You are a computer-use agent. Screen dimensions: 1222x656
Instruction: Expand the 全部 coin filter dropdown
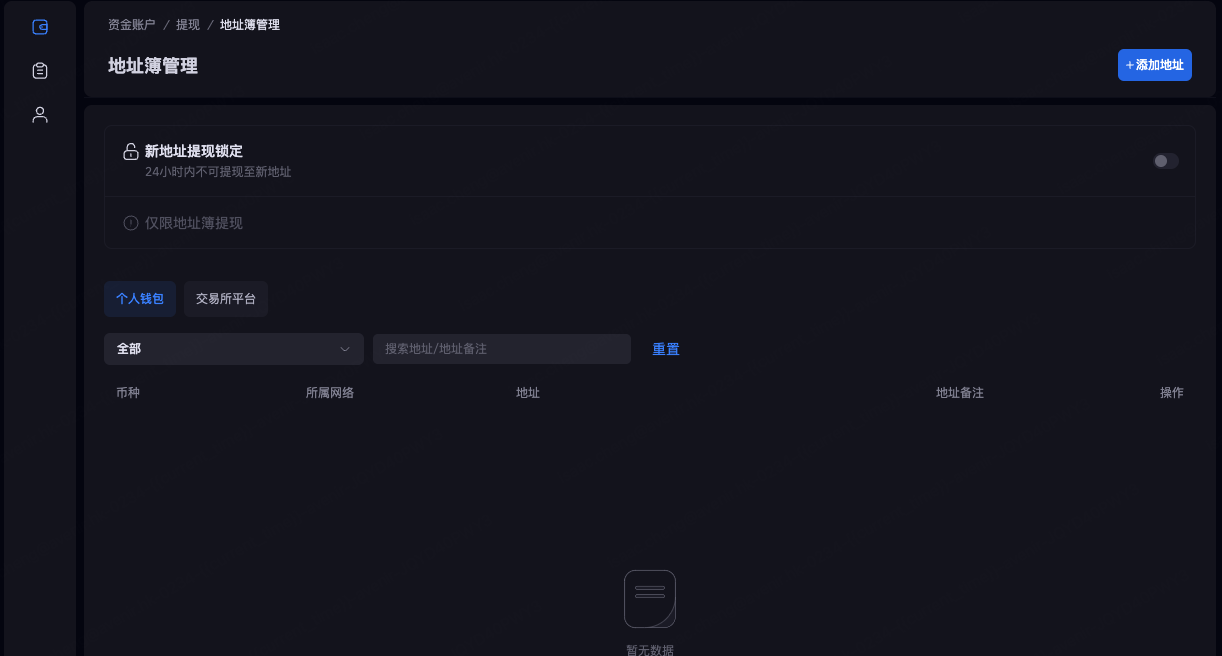[x=233, y=349]
